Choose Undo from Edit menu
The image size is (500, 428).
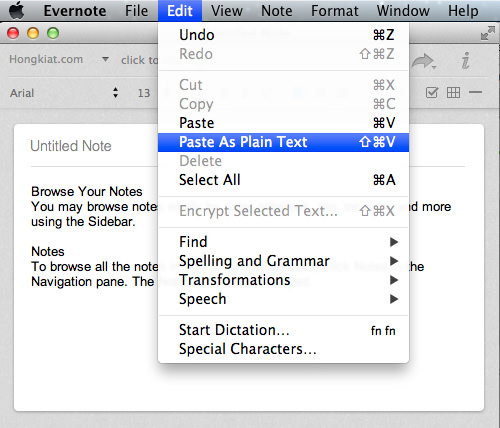click(283, 35)
